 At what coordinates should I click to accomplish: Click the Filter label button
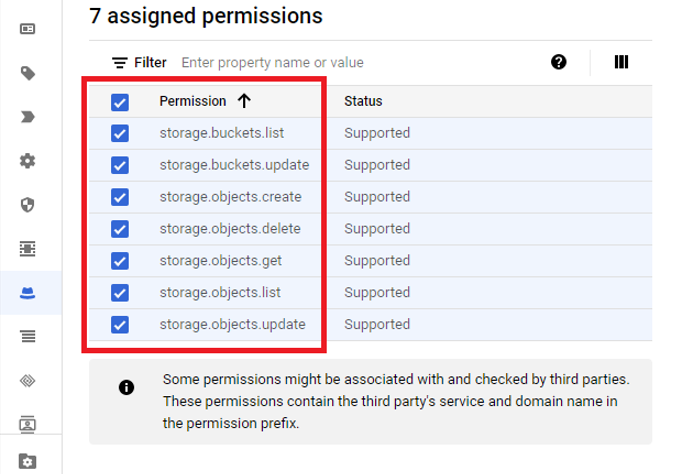150,63
